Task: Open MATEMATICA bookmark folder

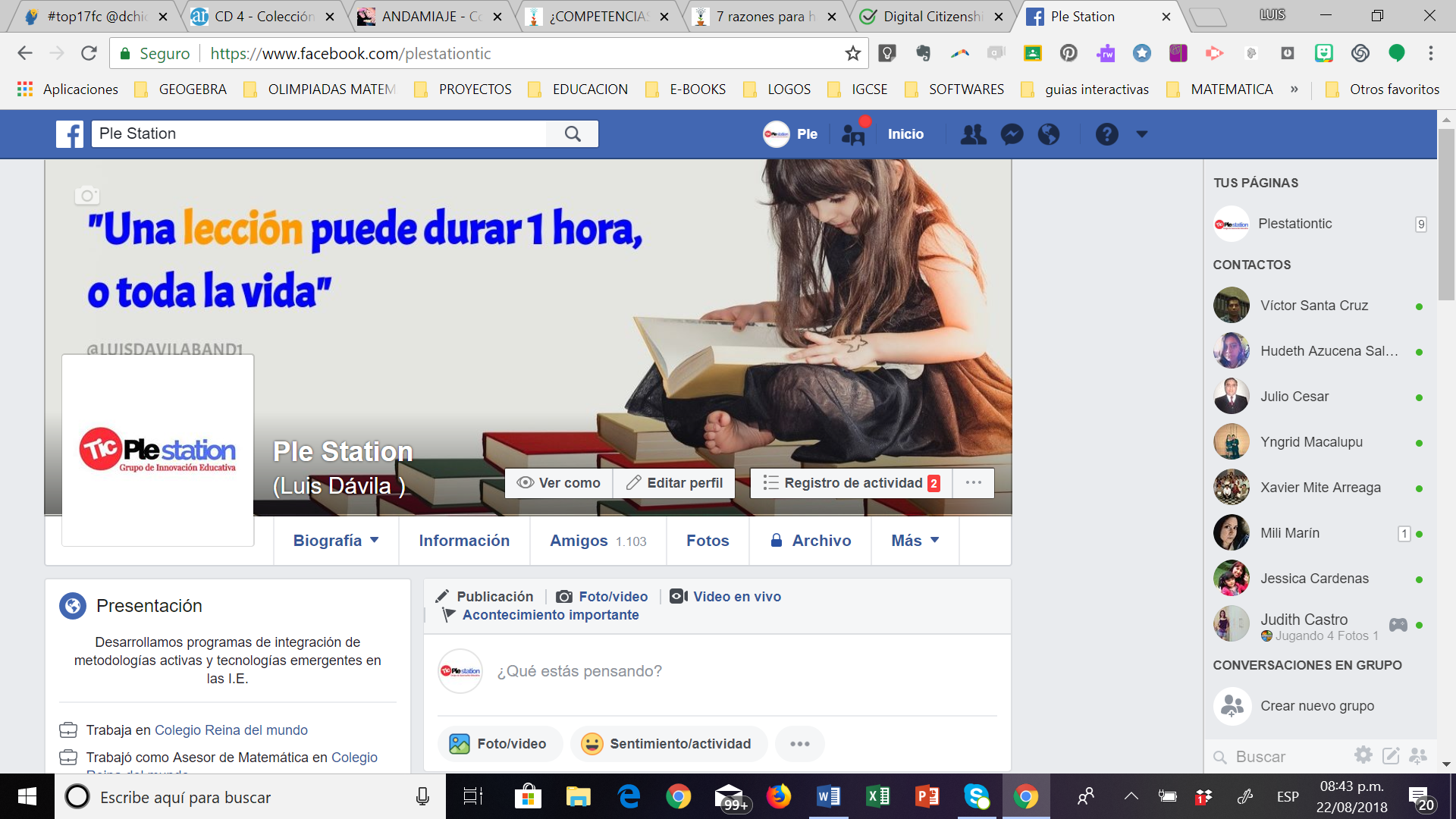Action: tap(1220, 89)
